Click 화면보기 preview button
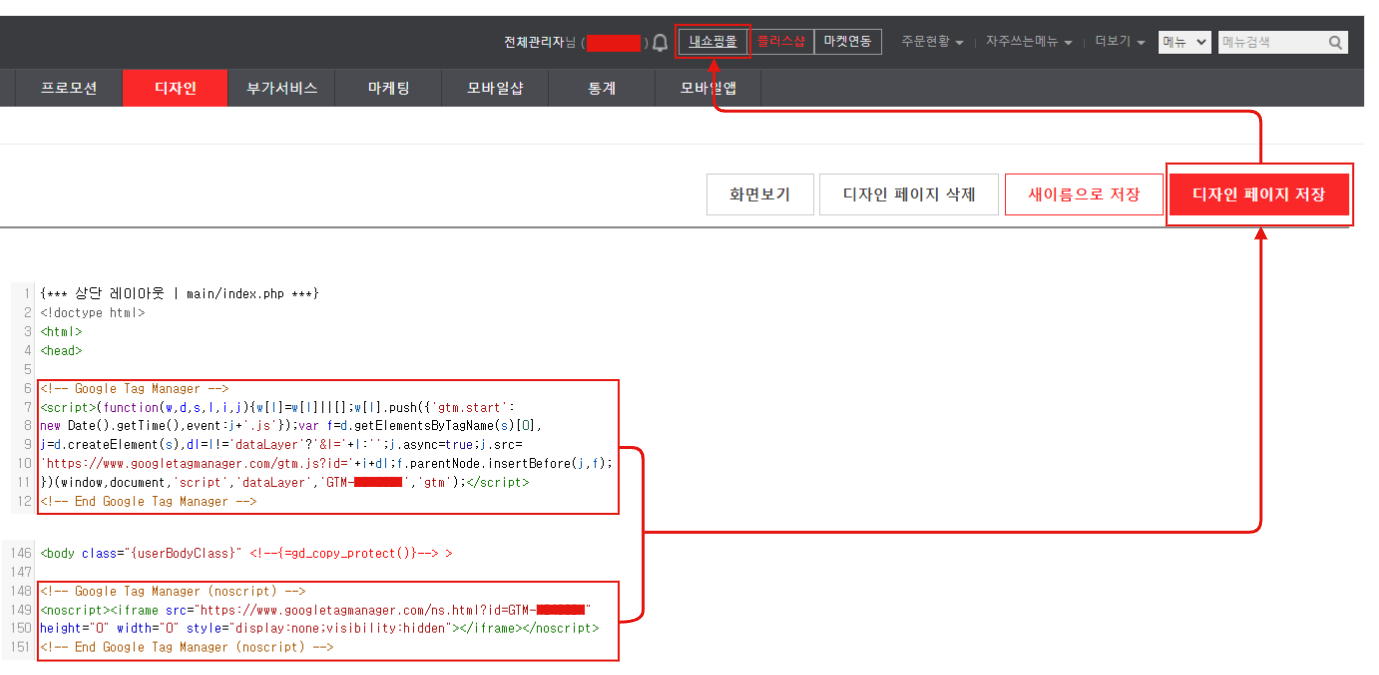Viewport: 1379px width, 675px height. click(759, 194)
